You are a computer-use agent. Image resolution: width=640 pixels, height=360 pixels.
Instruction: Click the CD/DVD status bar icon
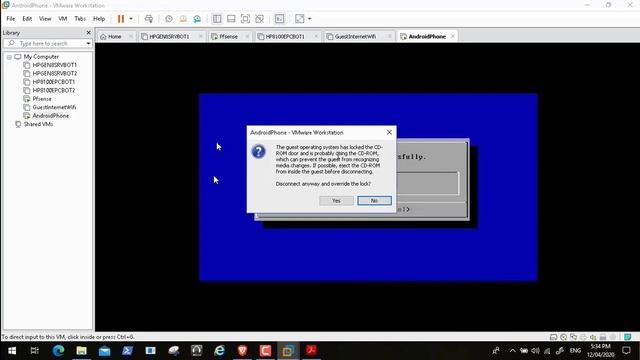[x=564, y=337]
